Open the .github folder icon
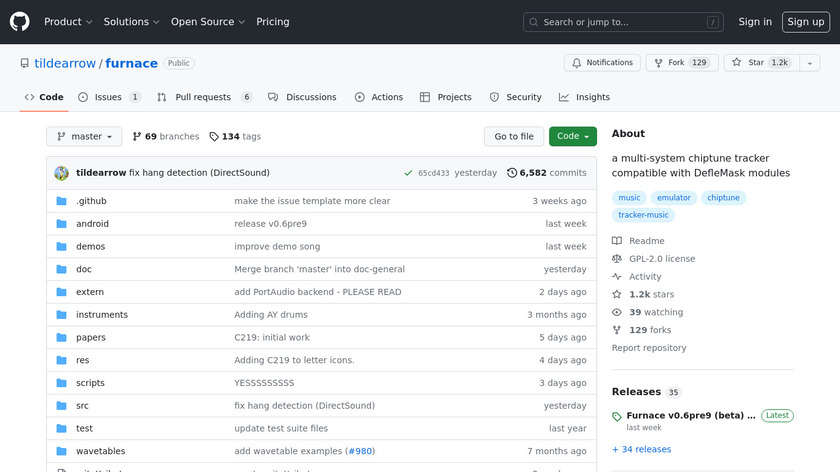Viewport: 840px width, 472px height. 61,201
